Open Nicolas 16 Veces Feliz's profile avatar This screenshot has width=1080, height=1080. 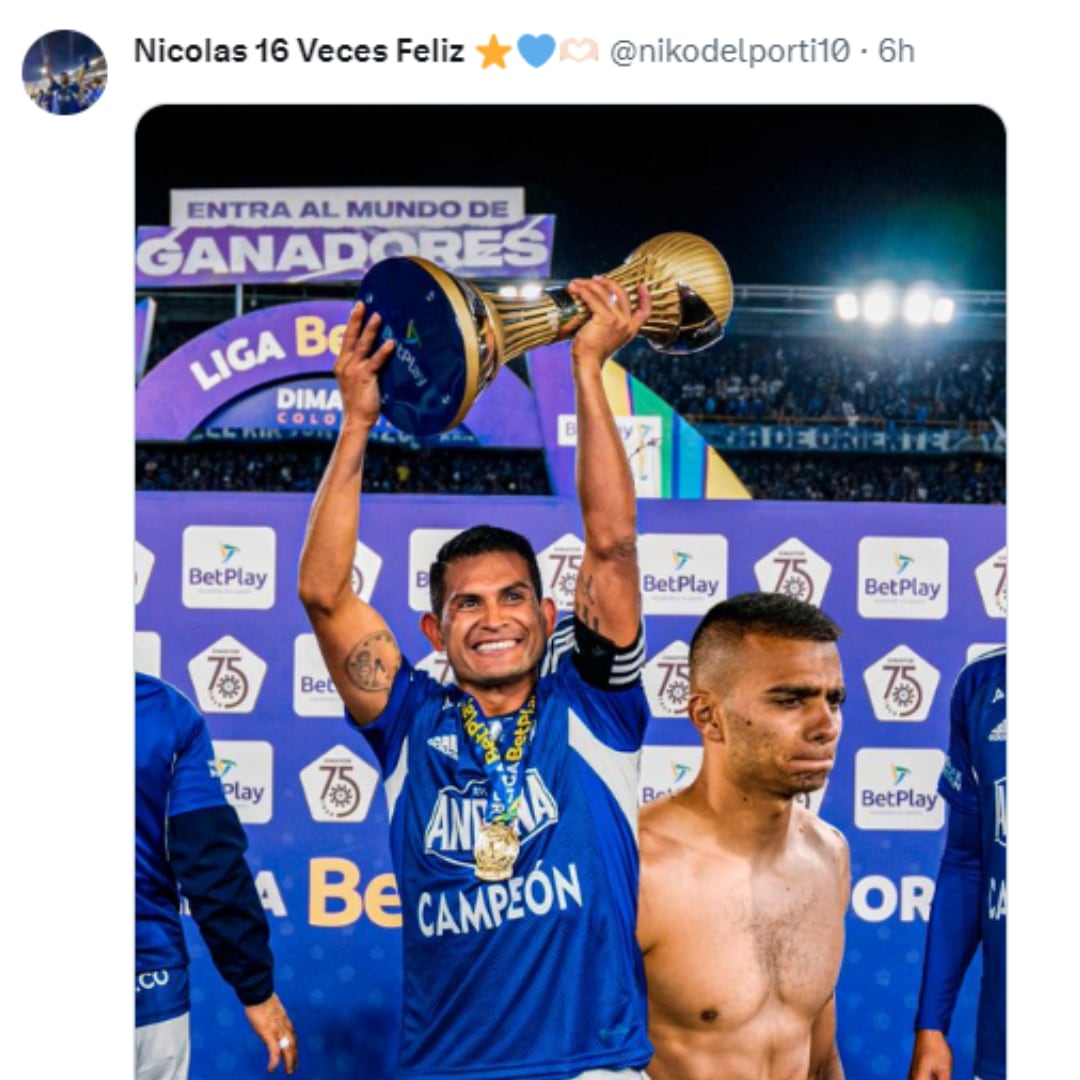[67, 55]
